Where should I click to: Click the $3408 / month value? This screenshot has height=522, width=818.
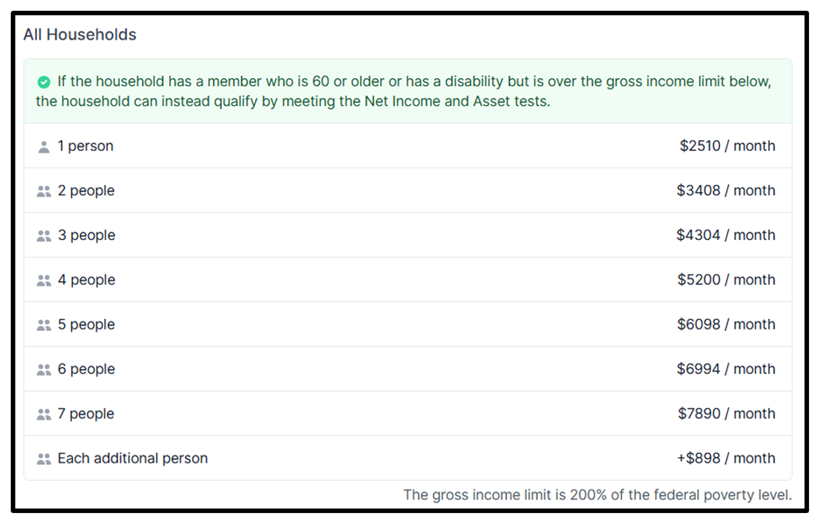(x=726, y=190)
